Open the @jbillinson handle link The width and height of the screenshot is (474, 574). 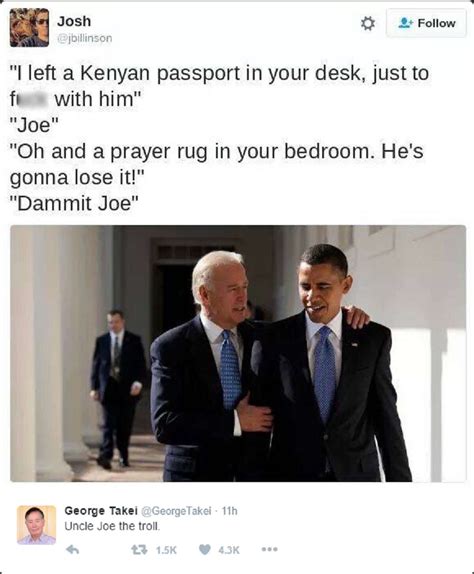click(x=85, y=38)
